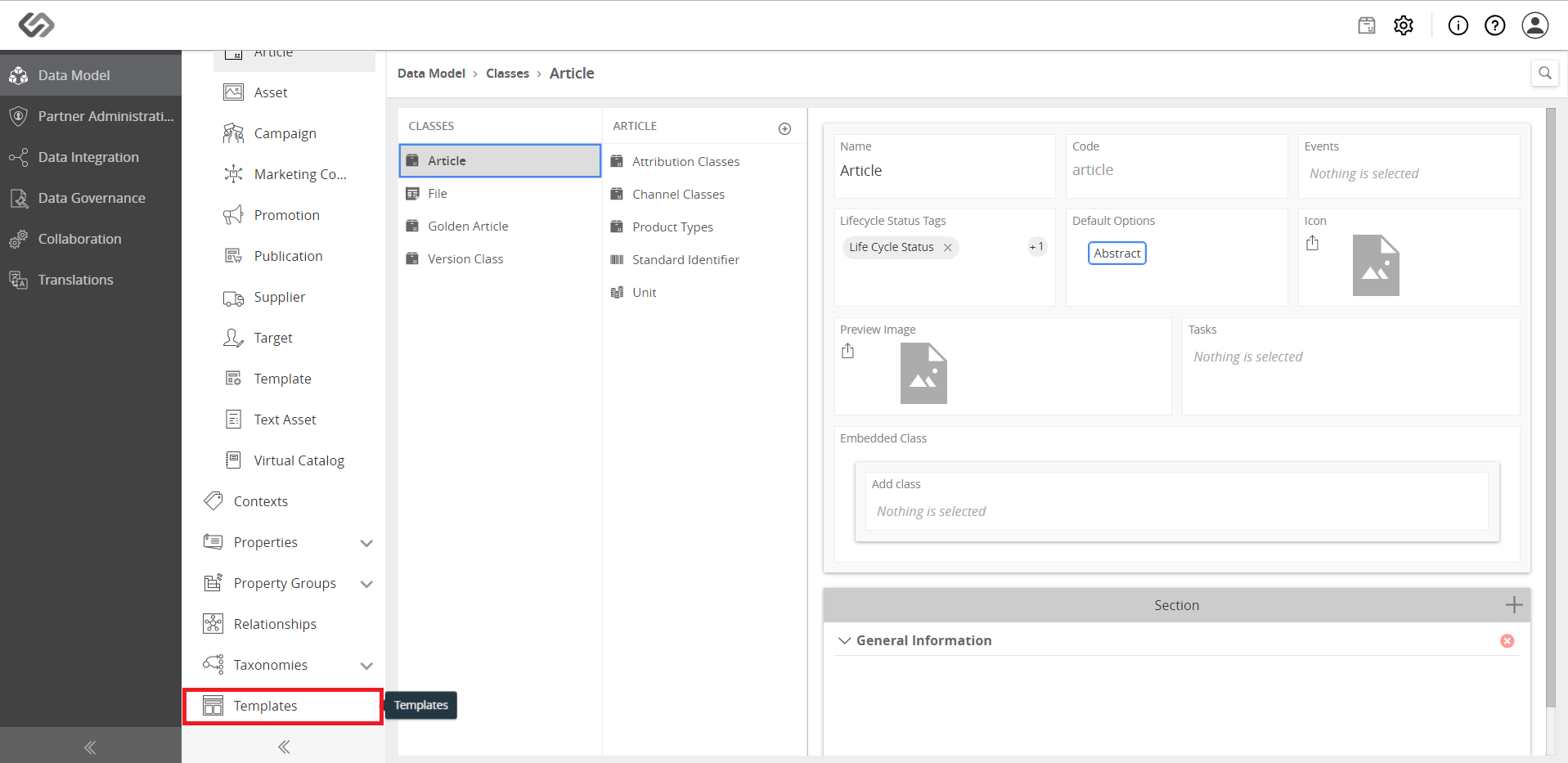Open the calendar icon in header
1568x763 pixels.
1367,25
